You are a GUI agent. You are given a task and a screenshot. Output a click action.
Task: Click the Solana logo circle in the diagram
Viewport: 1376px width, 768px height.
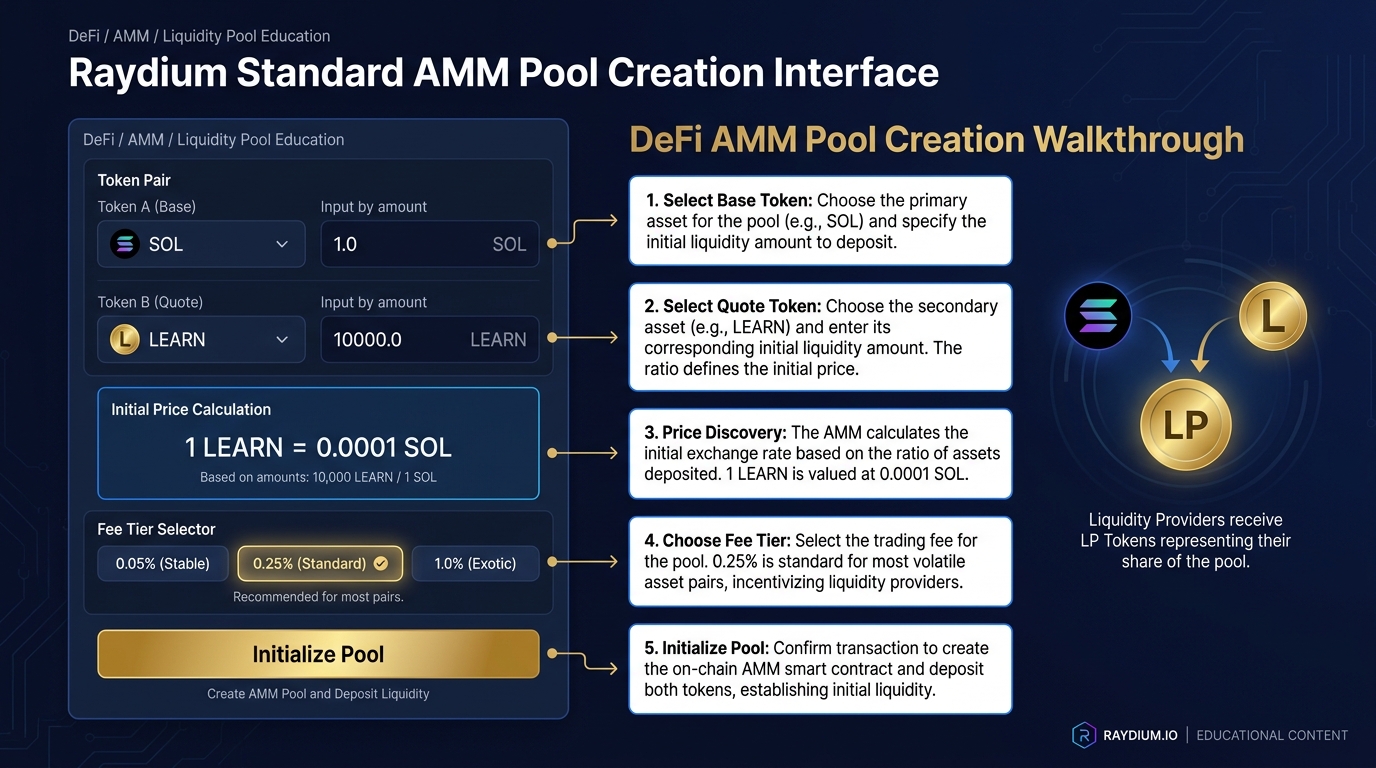[1098, 316]
